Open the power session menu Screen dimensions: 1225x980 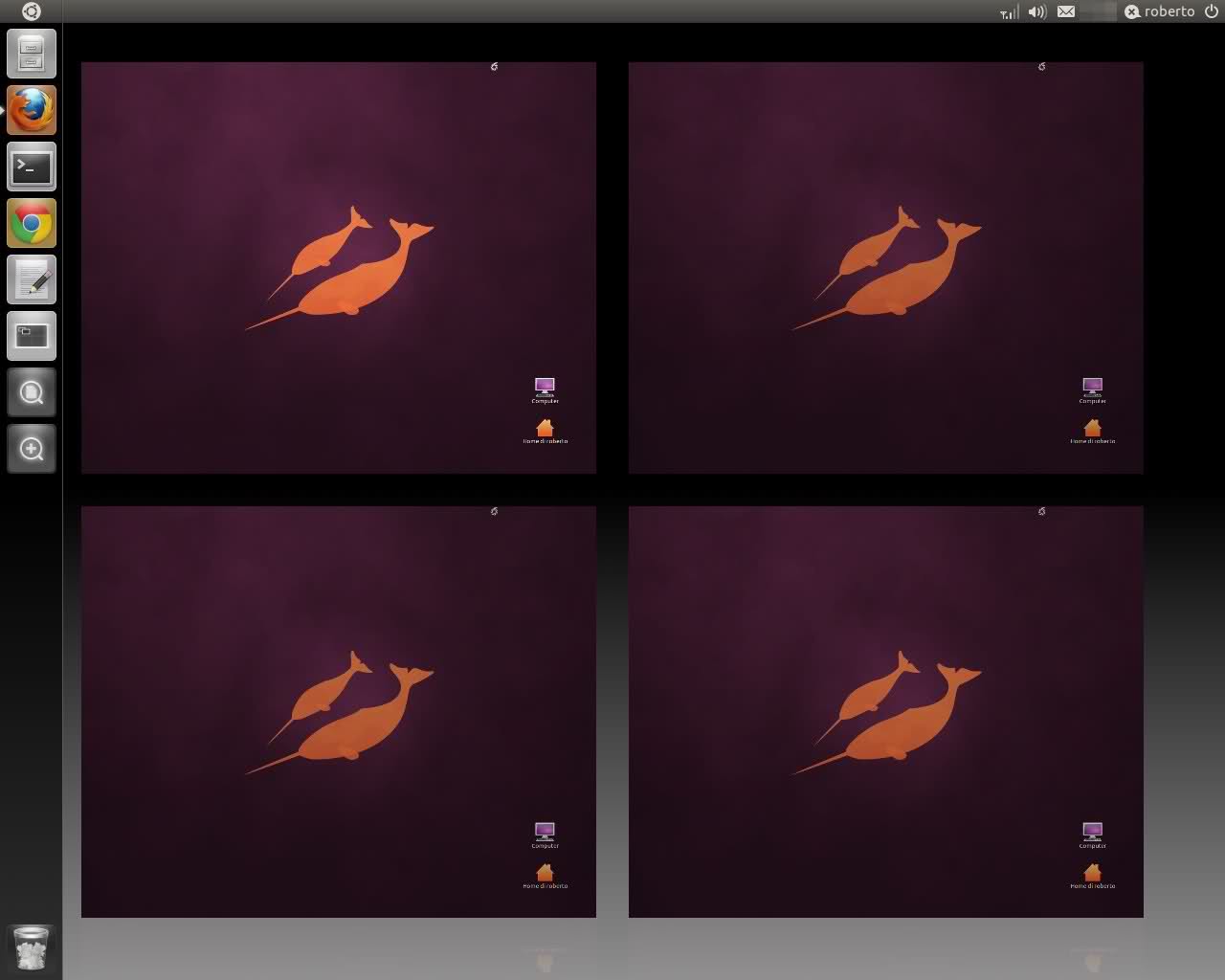(x=1212, y=12)
